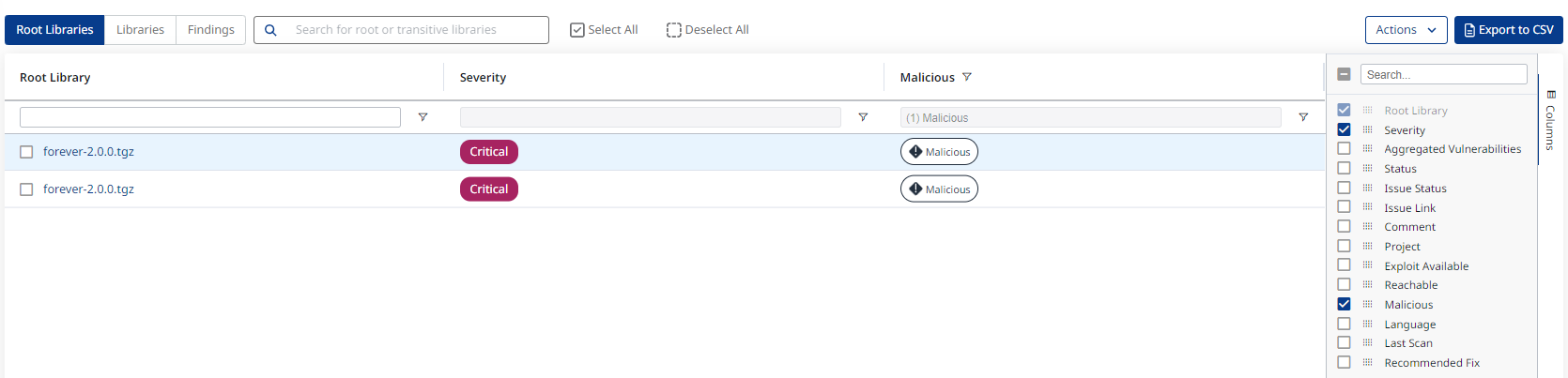The width and height of the screenshot is (1568, 378).
Task: Uncheck the Malicious column checkbox
Action: [x=1344, y=304]
